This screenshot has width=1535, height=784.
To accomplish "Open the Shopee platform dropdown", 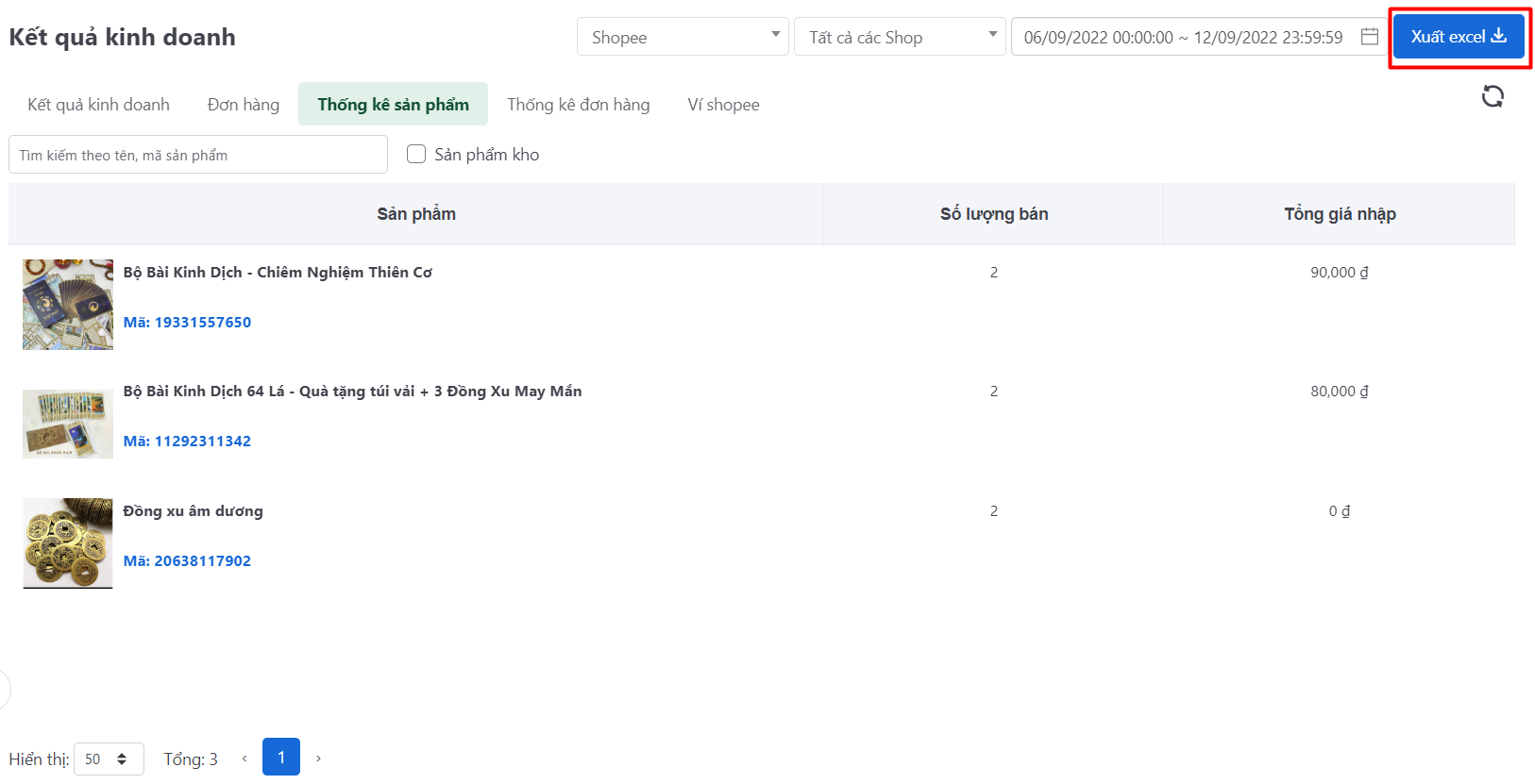I will 682,37.
